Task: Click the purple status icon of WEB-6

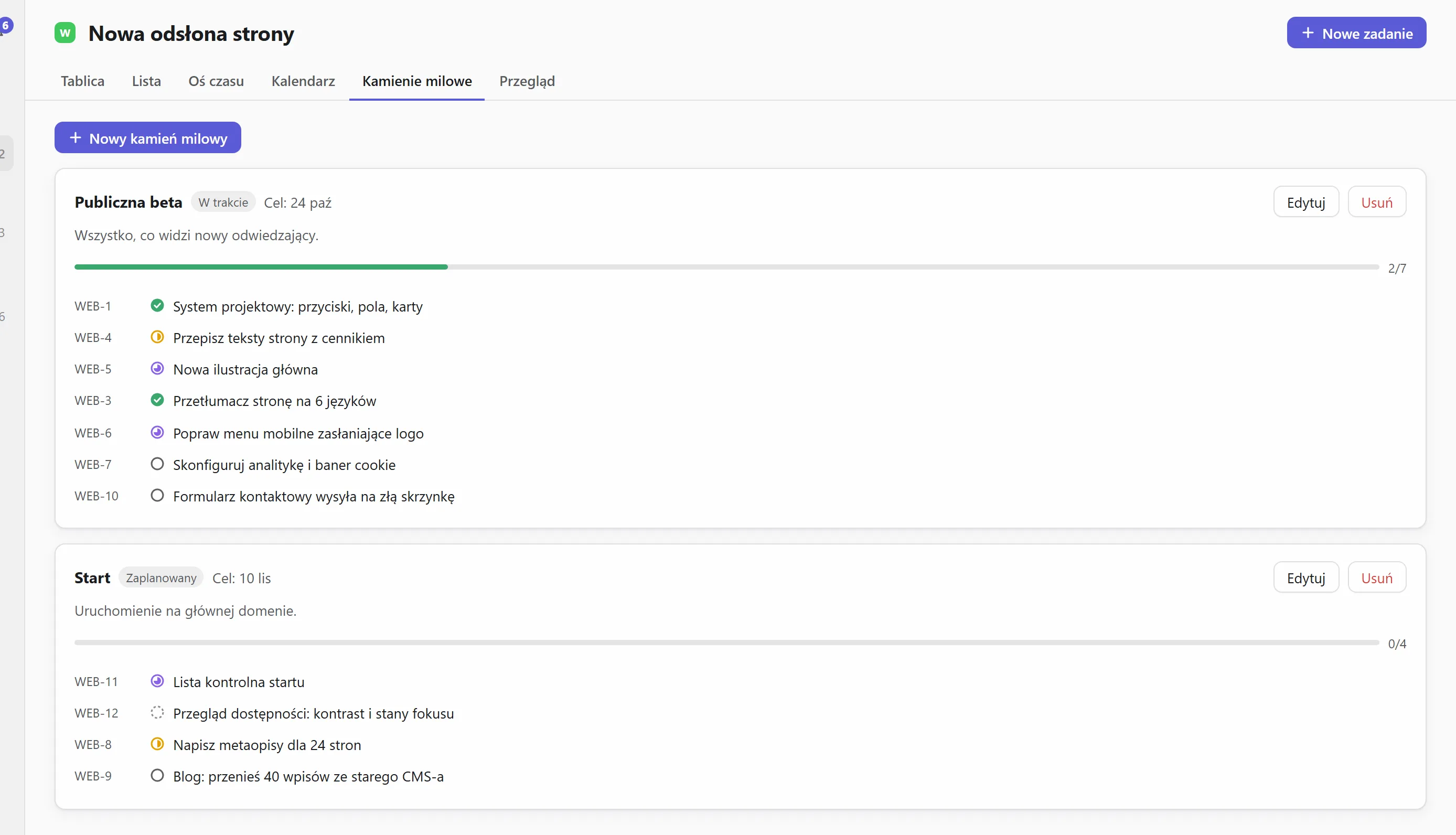Action: (157, 432)
